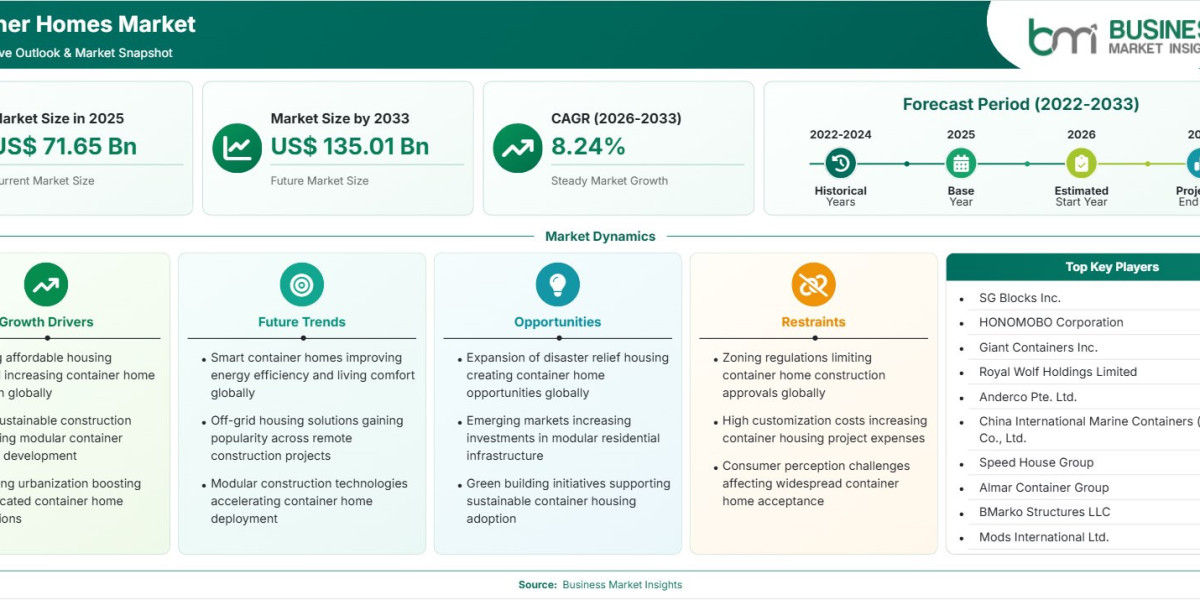Select the US$ 135.01 Bn value

pyautogui.click(x=350, y=146)
